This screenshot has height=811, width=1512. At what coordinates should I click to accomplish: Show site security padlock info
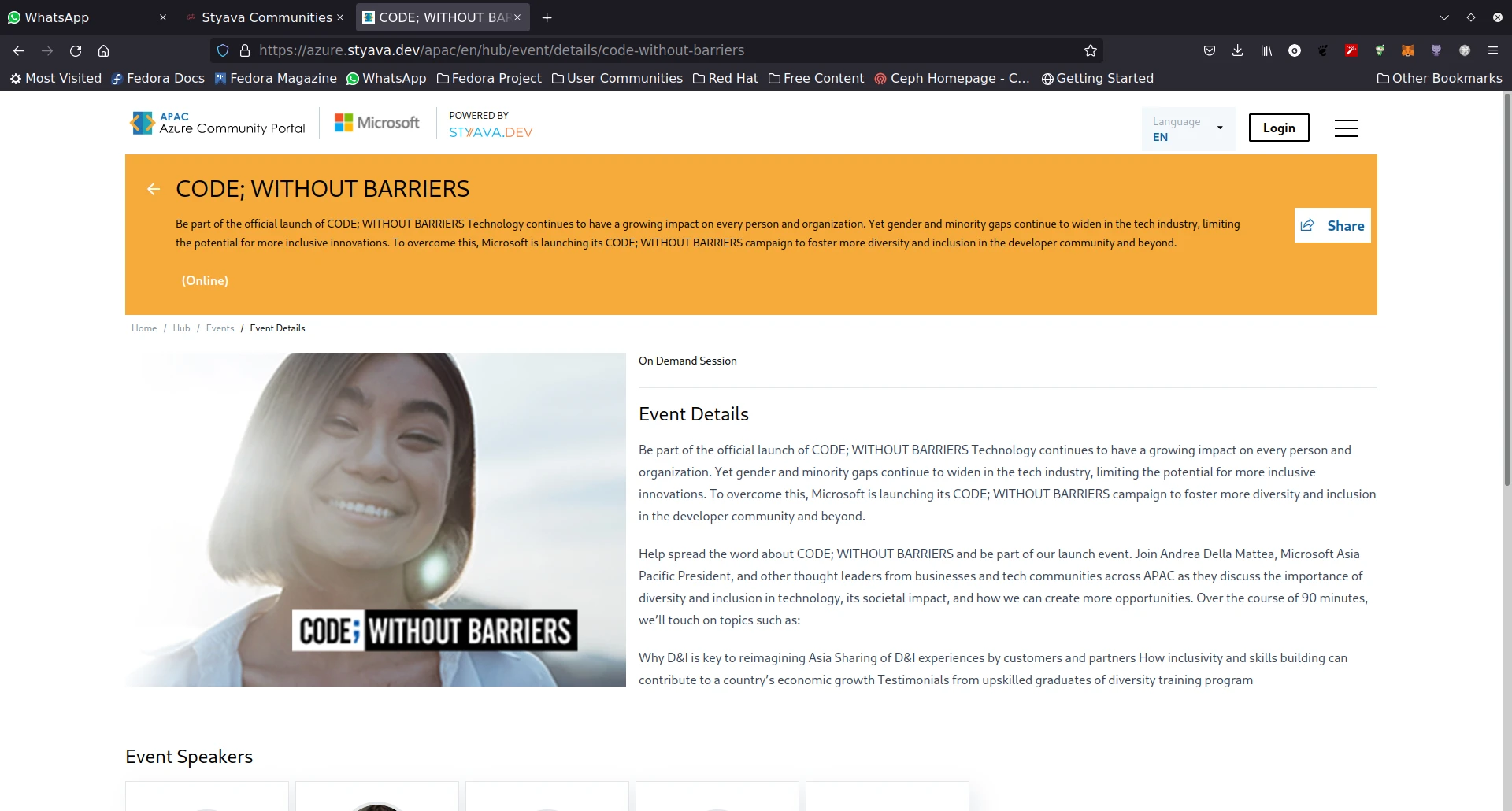[245, 50]
